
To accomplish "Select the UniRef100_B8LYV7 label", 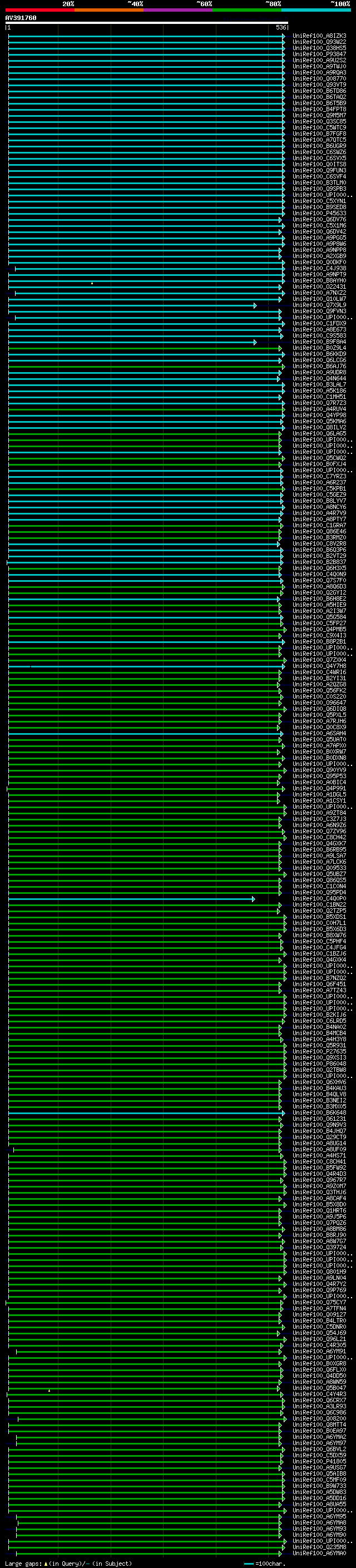I will (319, 501).
